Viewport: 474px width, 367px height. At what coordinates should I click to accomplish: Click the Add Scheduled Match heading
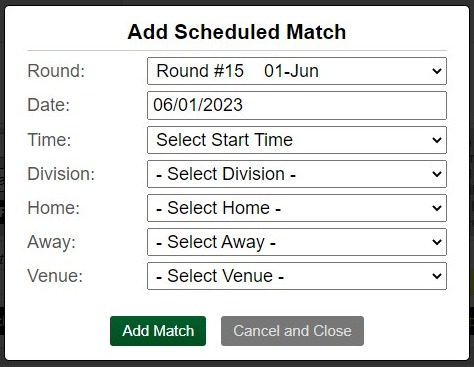pyautogui.click(x=237, y=32)
